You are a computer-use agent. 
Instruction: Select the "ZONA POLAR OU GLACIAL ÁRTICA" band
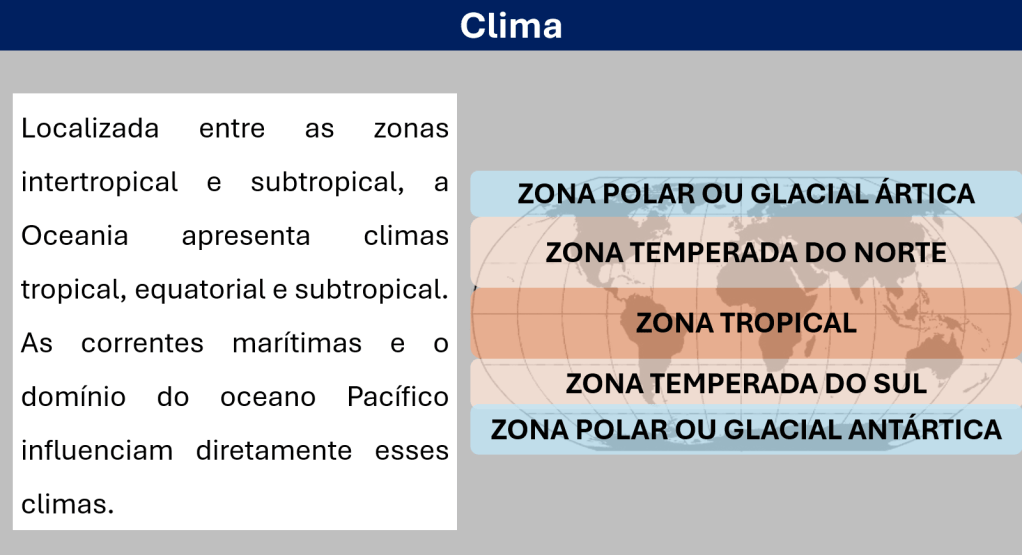tap(745, 194)
